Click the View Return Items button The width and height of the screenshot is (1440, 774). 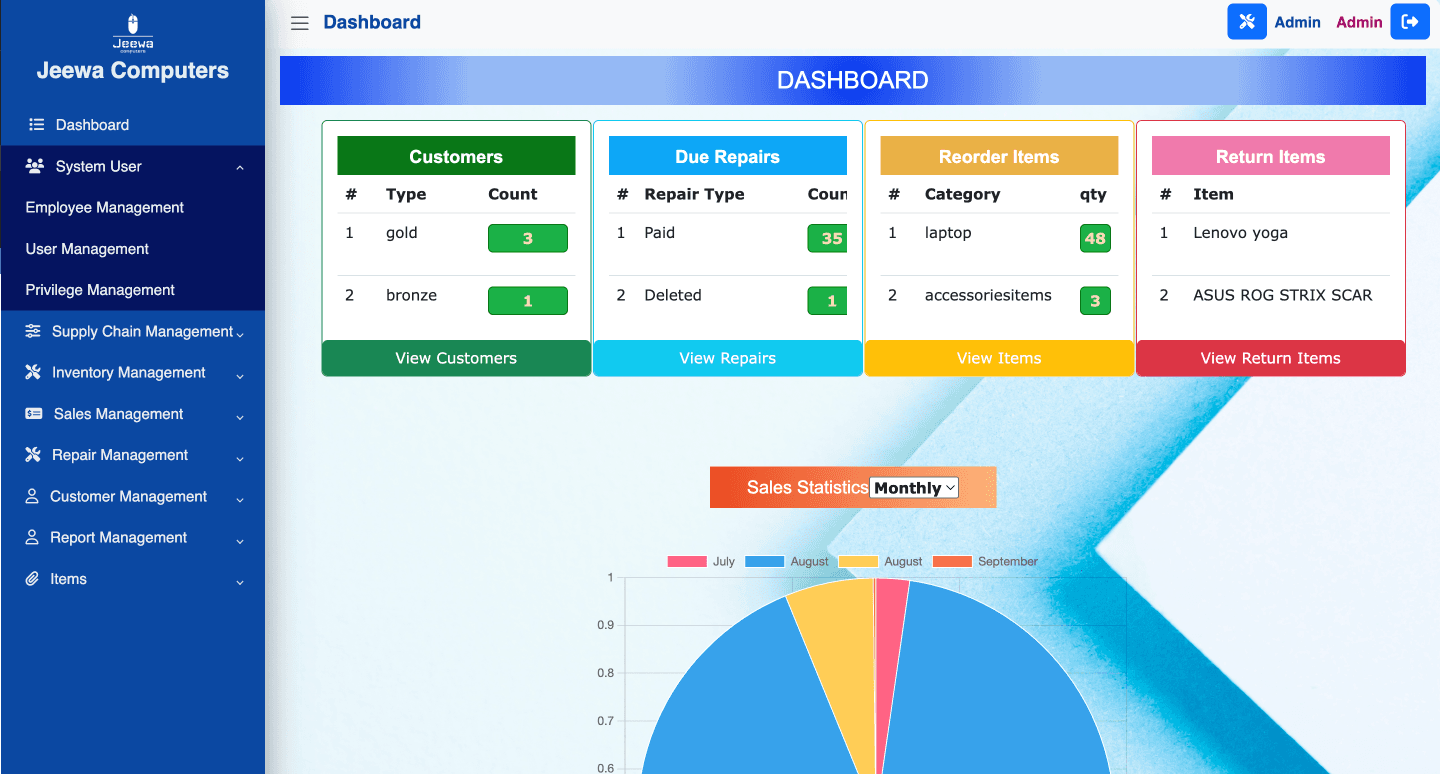(x=1270, y=358)
